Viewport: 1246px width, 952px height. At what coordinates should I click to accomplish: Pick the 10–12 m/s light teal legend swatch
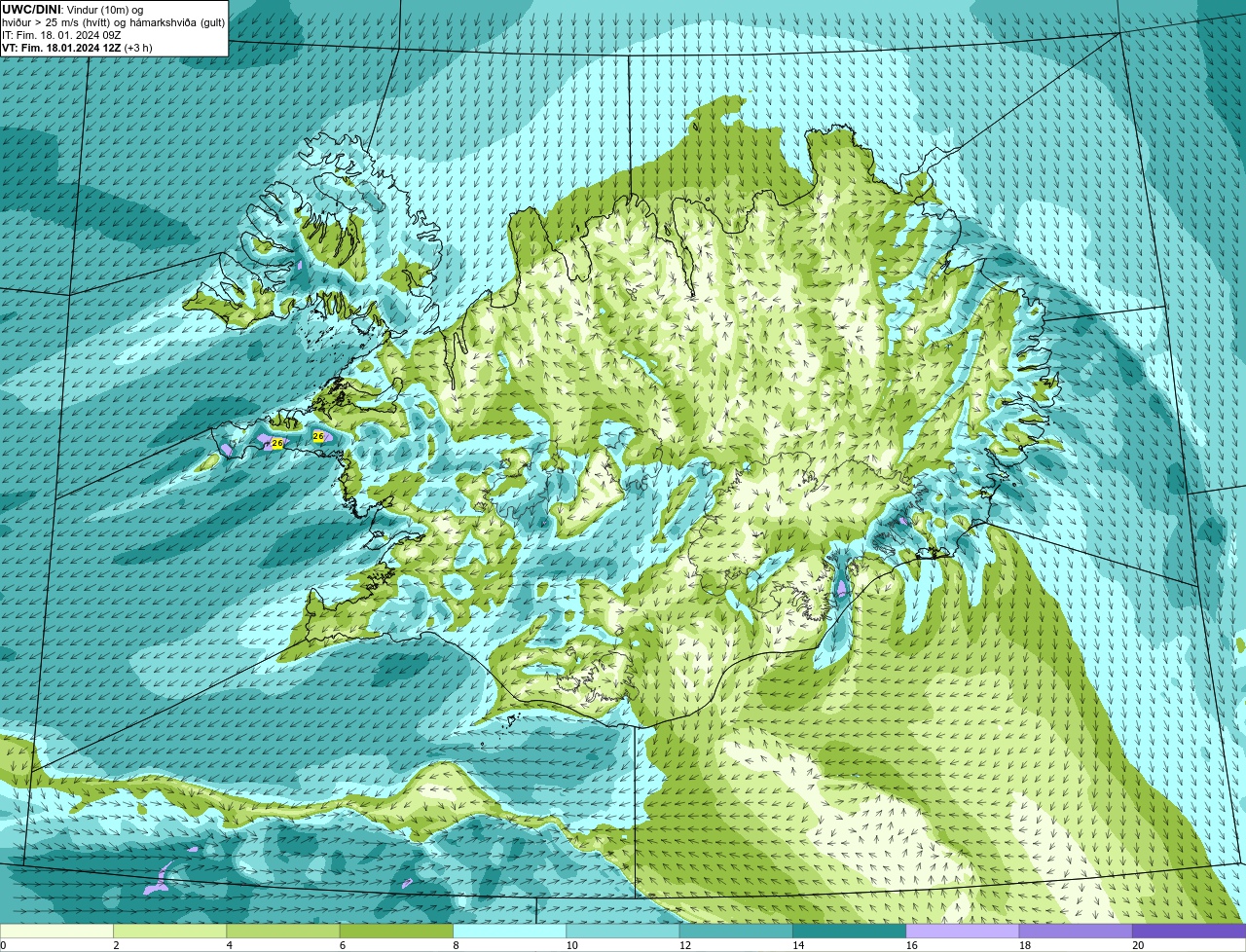point(623,932)
